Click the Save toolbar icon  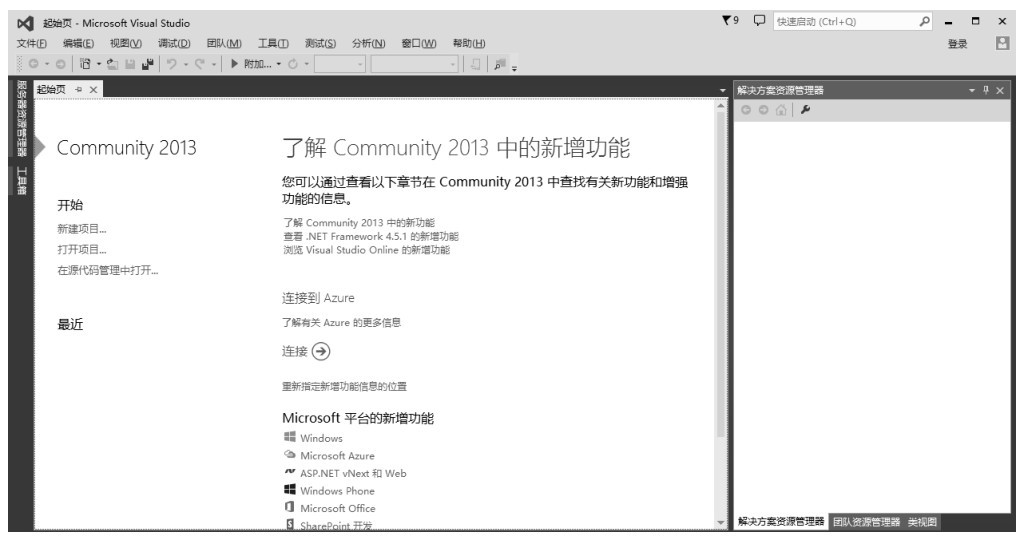coord(130,64)
